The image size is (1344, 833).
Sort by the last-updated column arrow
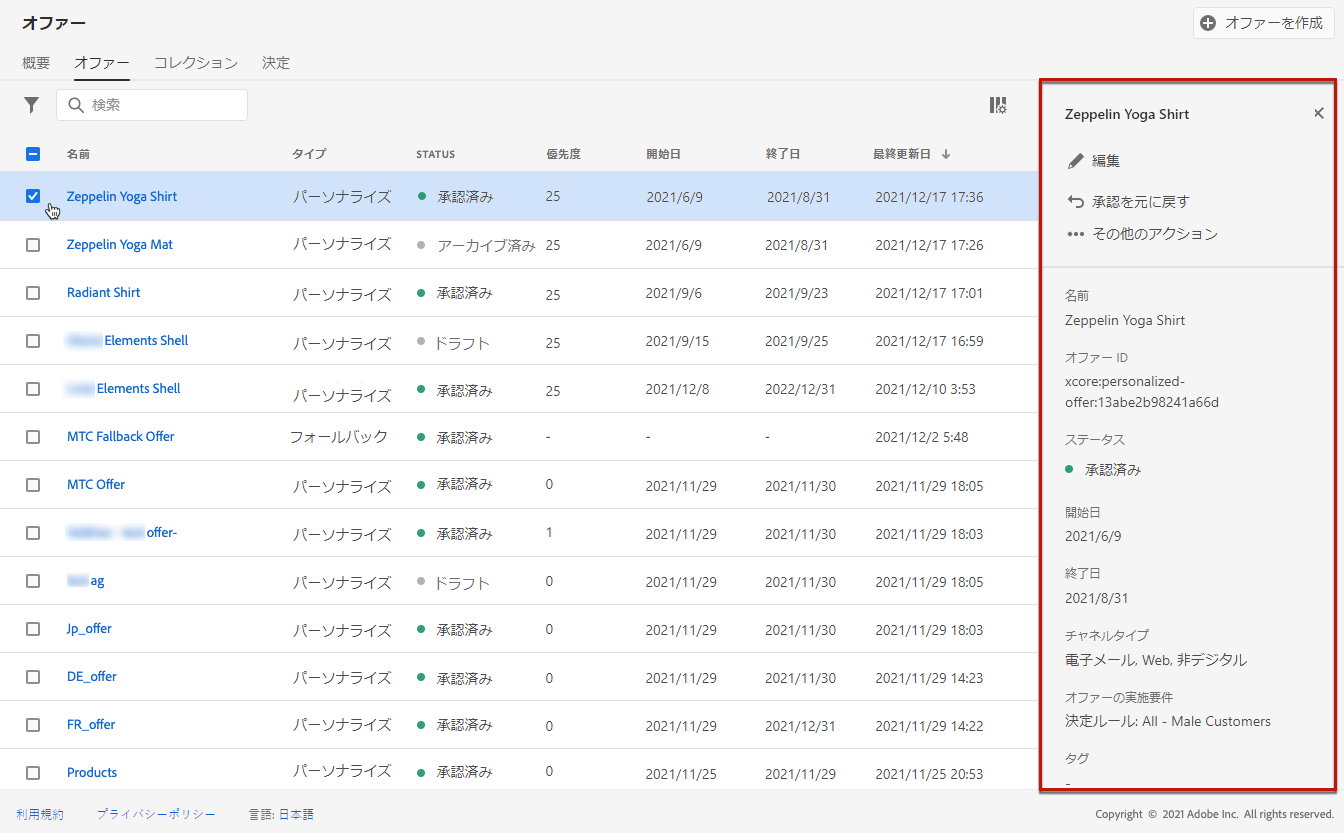pos(946,154)
